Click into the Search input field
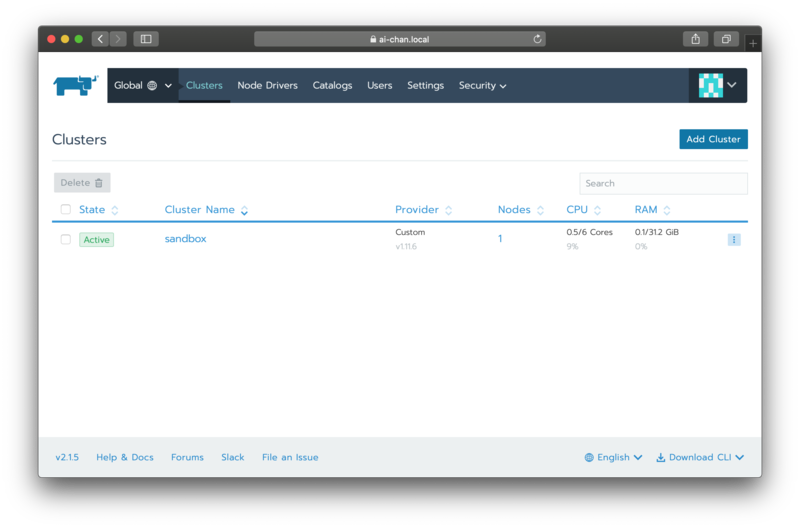The image size is (800, 528). coord(663,184)
